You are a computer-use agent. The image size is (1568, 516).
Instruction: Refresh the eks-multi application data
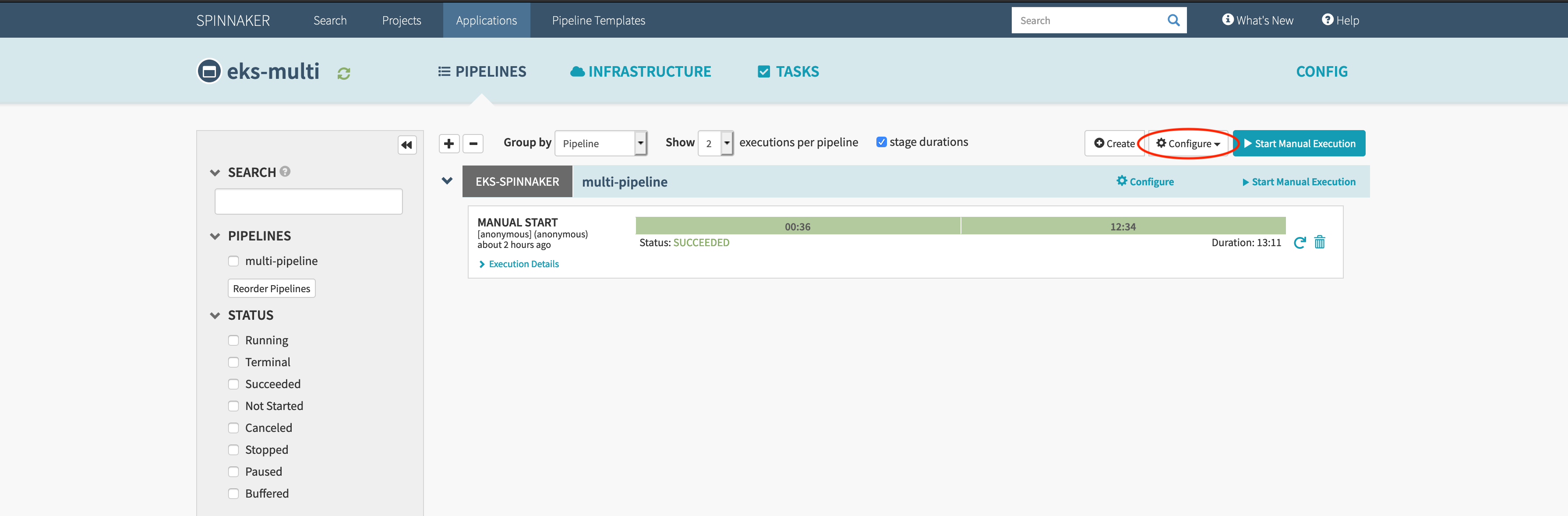(344, 73)
